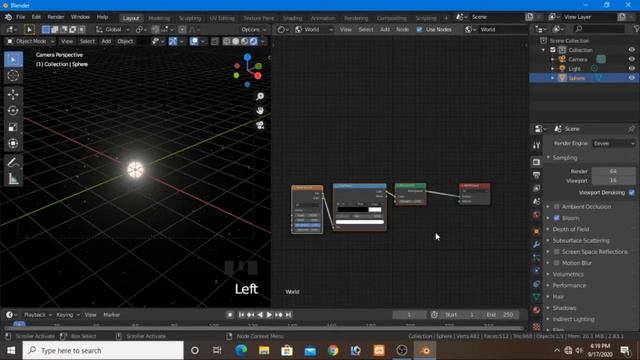Viewport: 640px width, 360px height.
Task: Open the Options dropdown in viewport header
Action: [x=253, y=29]
